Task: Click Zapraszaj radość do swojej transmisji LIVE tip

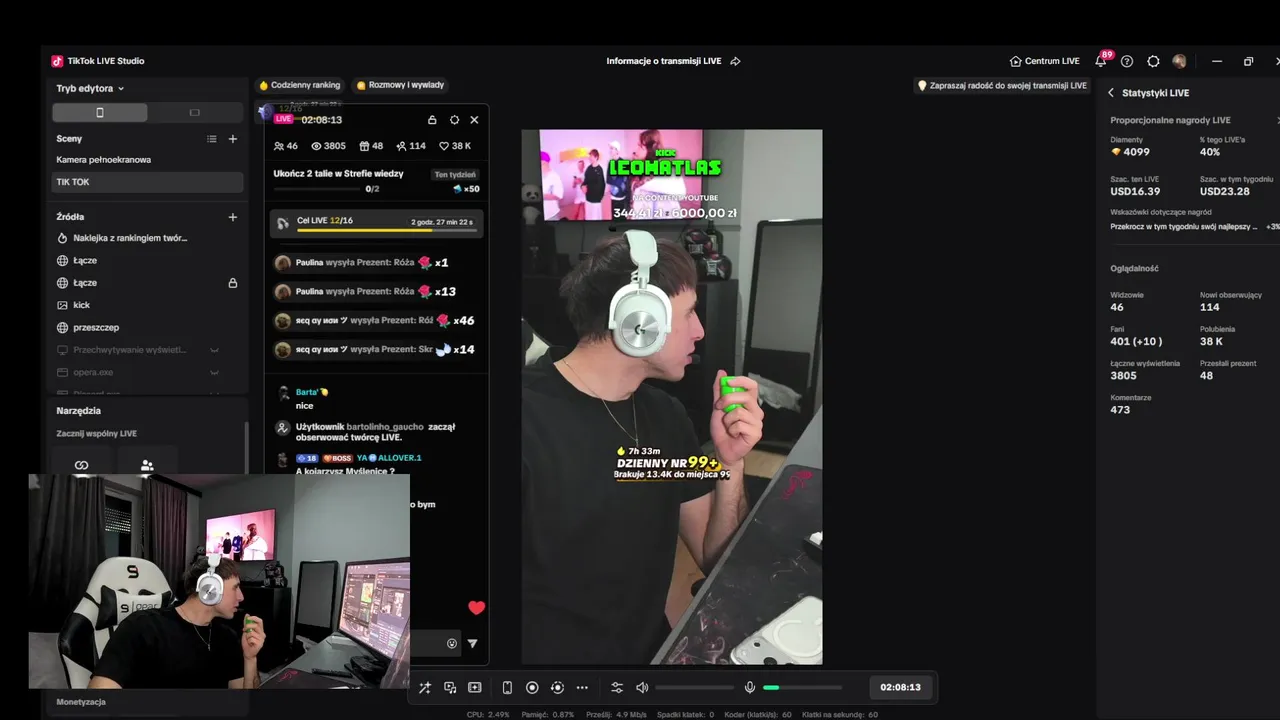Action: click(x=1002, y=86)
